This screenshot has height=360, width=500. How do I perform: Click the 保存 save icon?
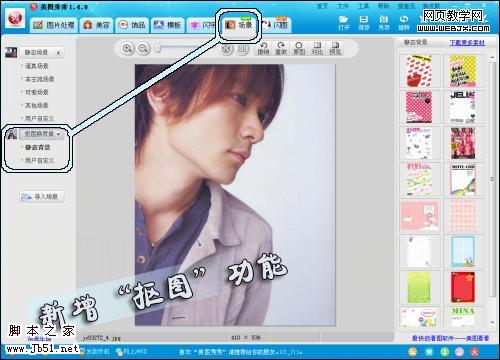pyautogui.click(x=364, y=23)
